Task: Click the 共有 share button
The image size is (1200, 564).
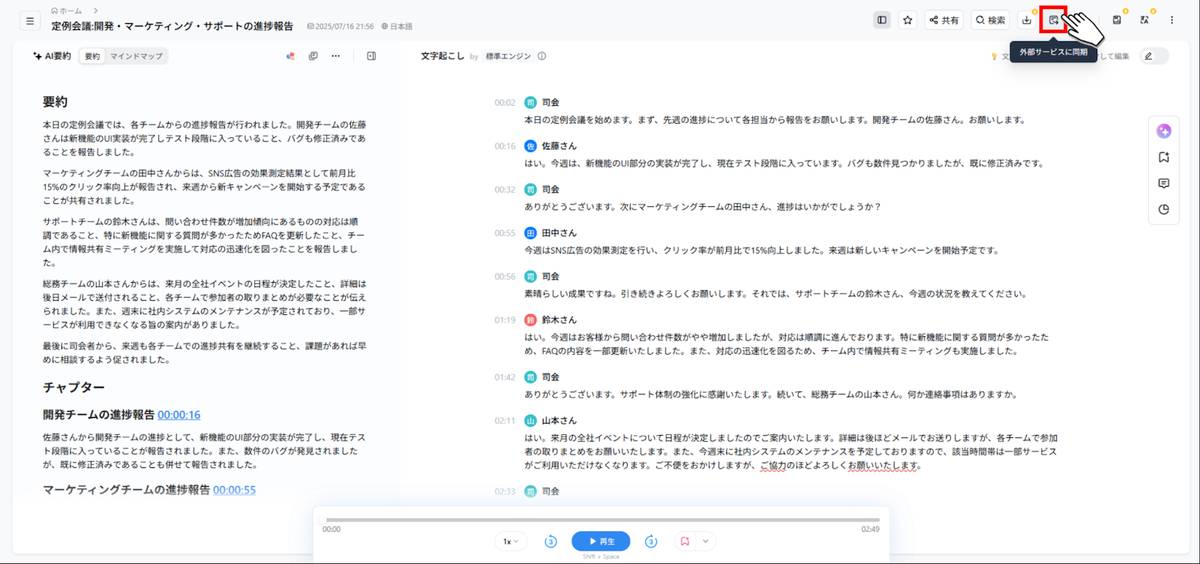Action: click(x=944, y=20)
